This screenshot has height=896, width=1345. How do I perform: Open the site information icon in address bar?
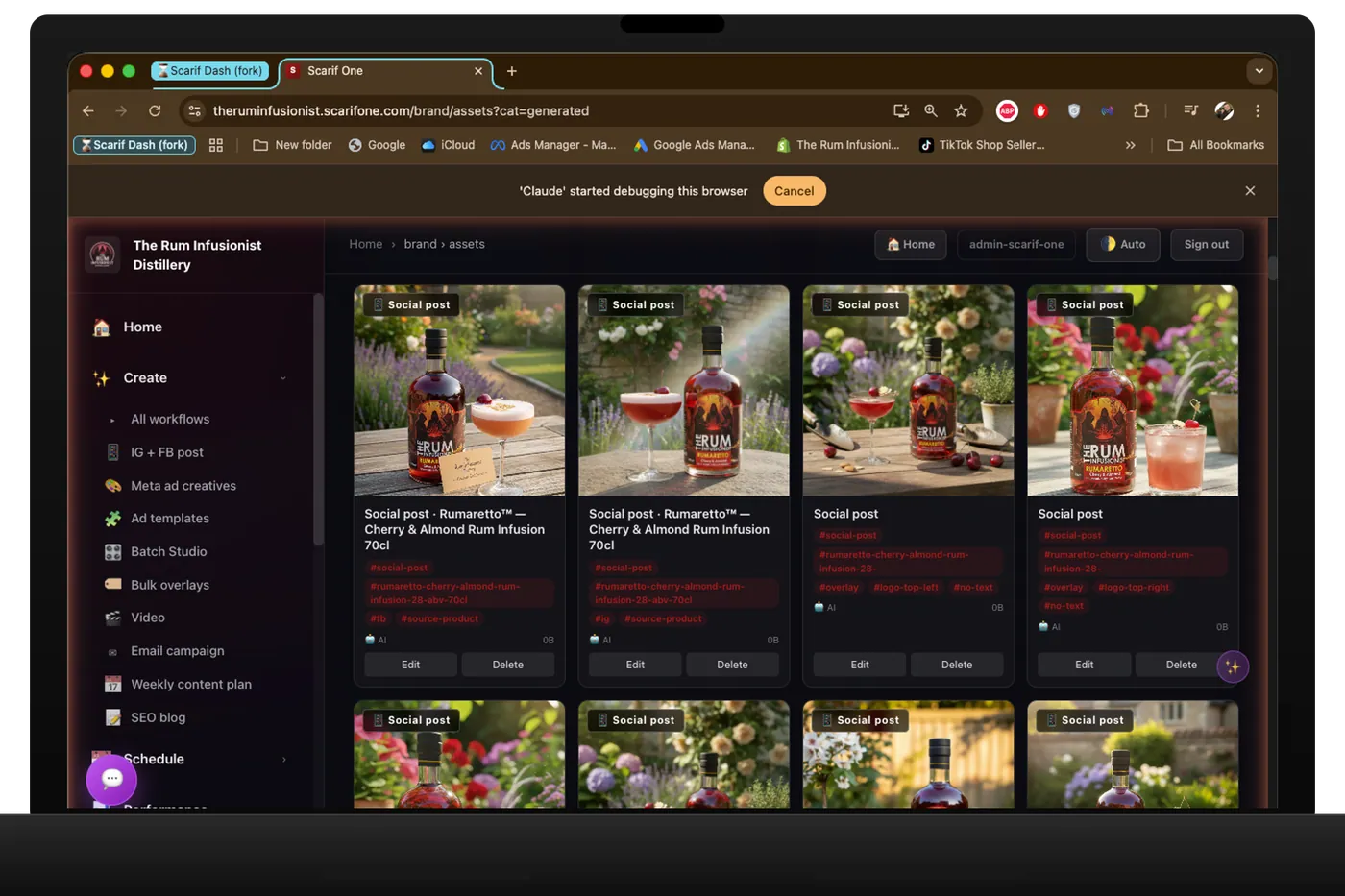pyautogui.click(x=194, y=110)
